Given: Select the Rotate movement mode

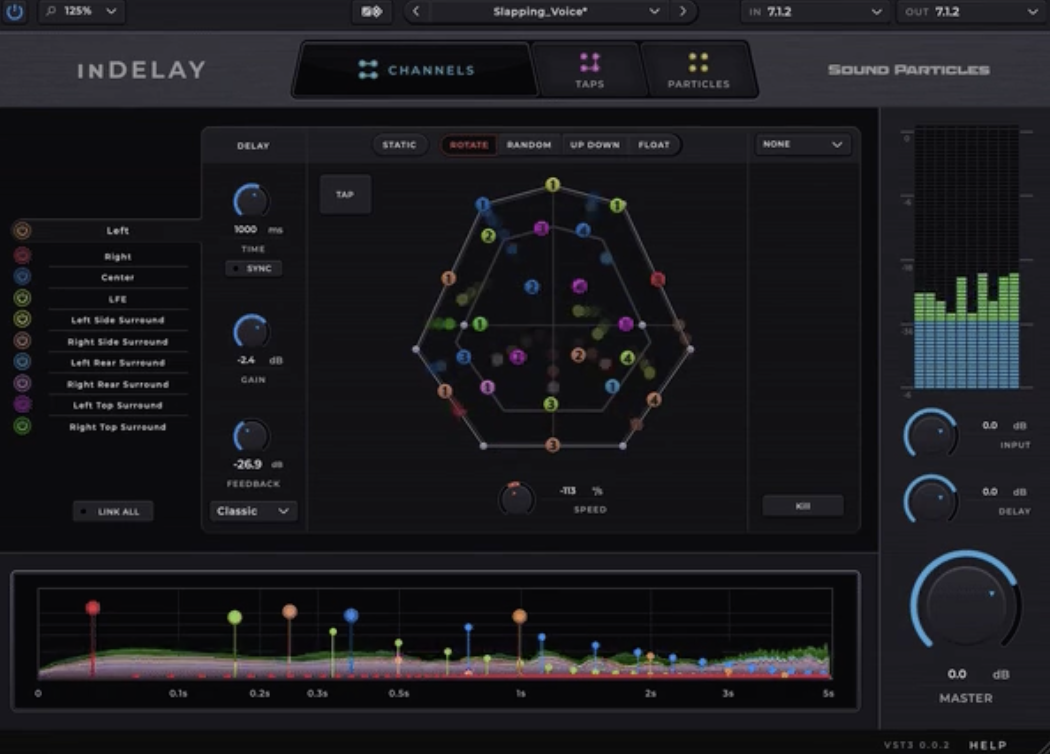Looking at the screenshot, I should pos(469,145).
